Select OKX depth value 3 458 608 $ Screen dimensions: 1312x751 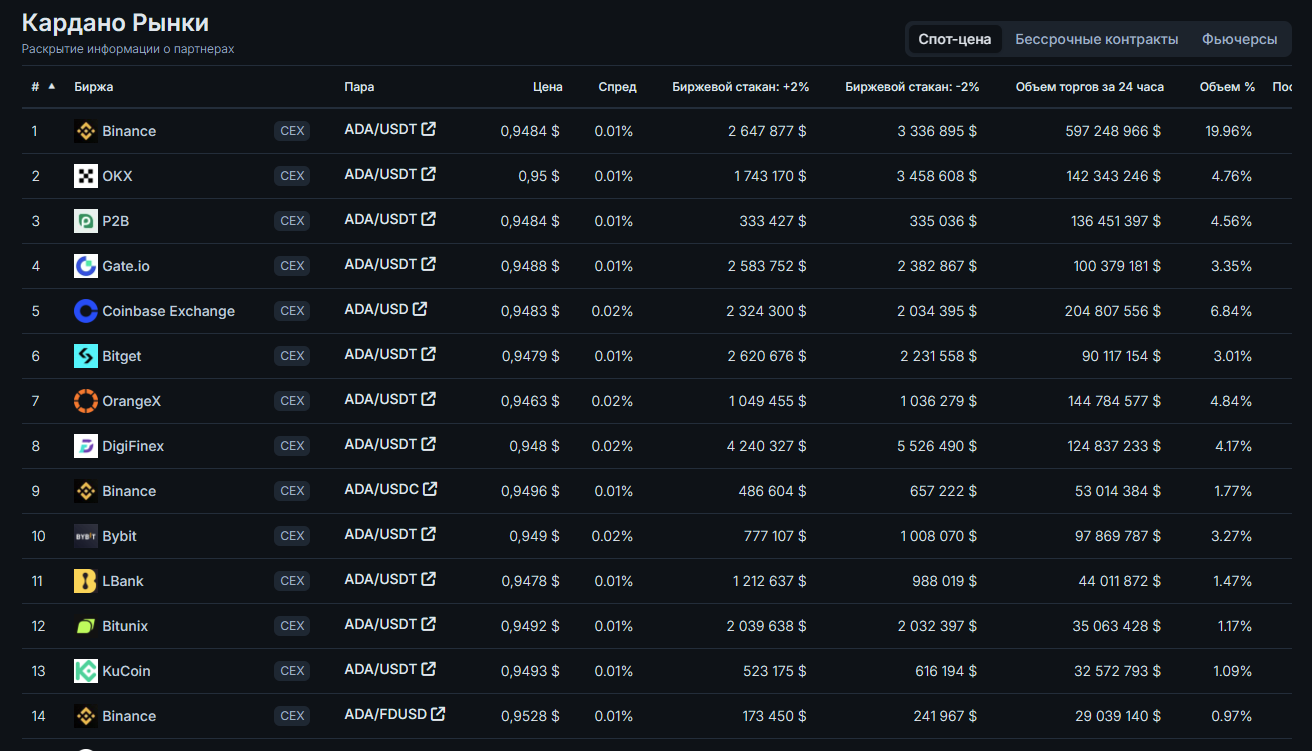click(938, 176)
